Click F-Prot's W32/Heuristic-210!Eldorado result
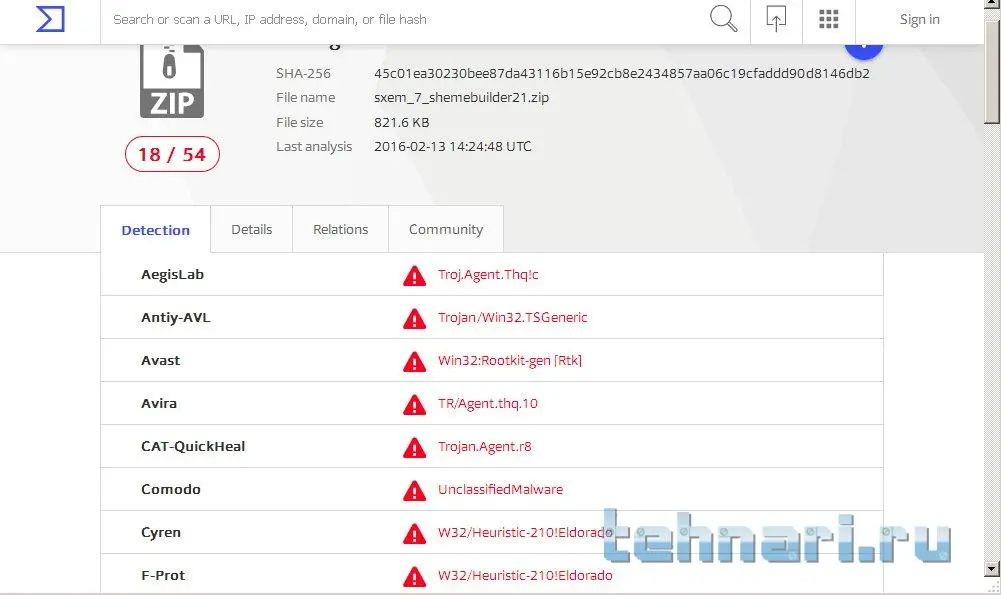Image resolution: width=1001 pixels, height=595 pixels. (x=525, y=575)
